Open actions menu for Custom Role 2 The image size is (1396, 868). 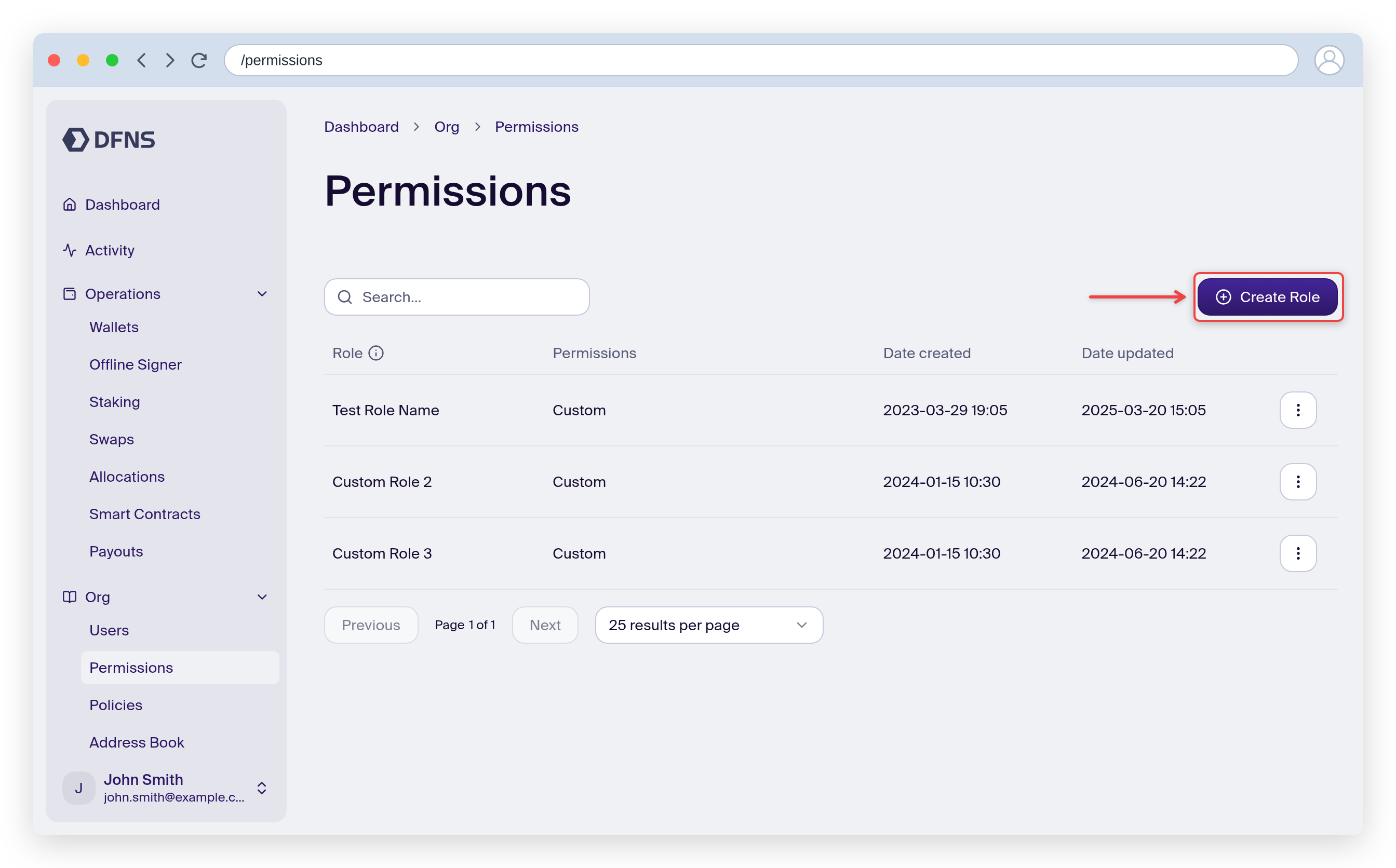tap(1298, 482)
